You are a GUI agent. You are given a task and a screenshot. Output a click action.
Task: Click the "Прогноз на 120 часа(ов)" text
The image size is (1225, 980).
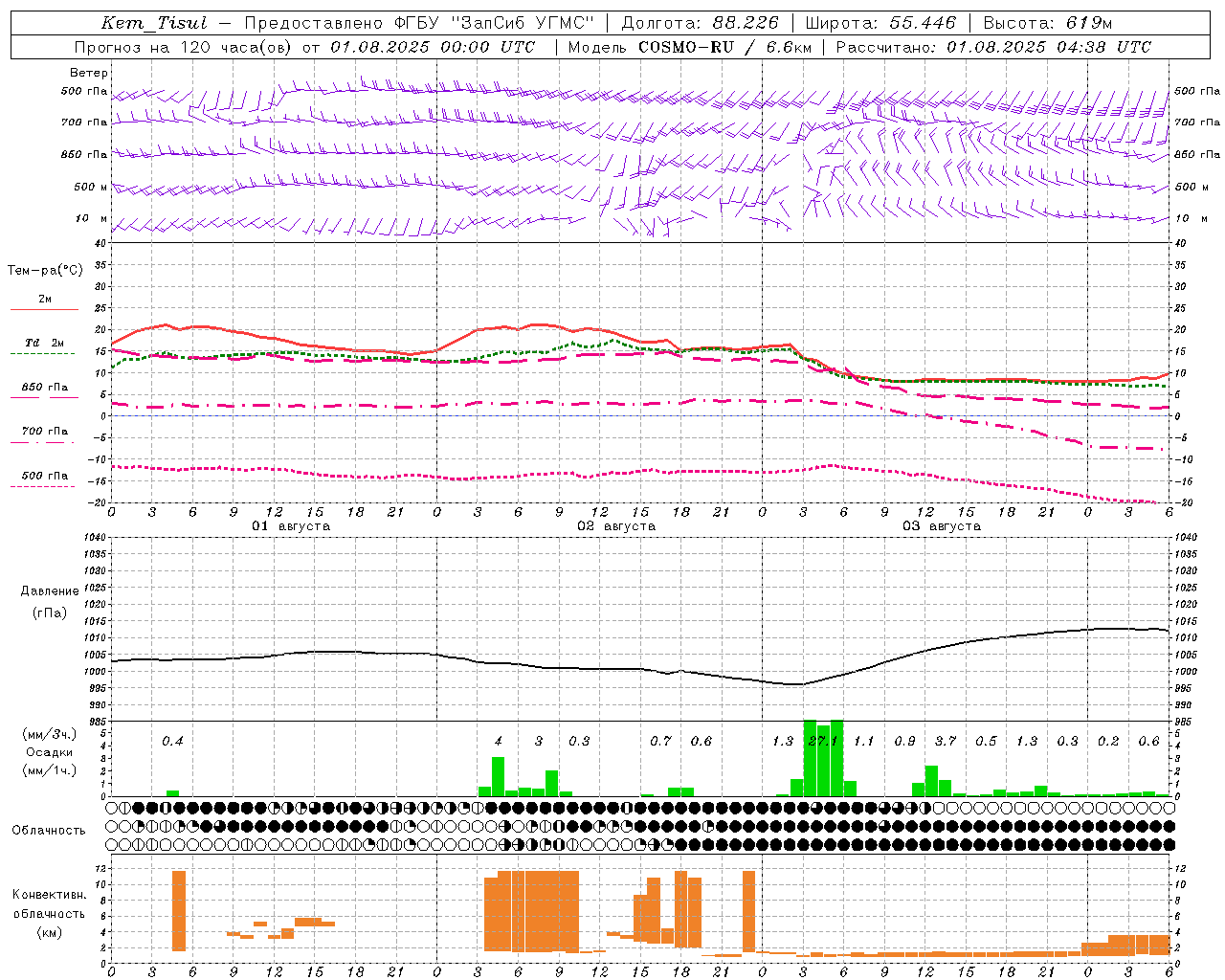pyautogui.click(x=184, y=47)
